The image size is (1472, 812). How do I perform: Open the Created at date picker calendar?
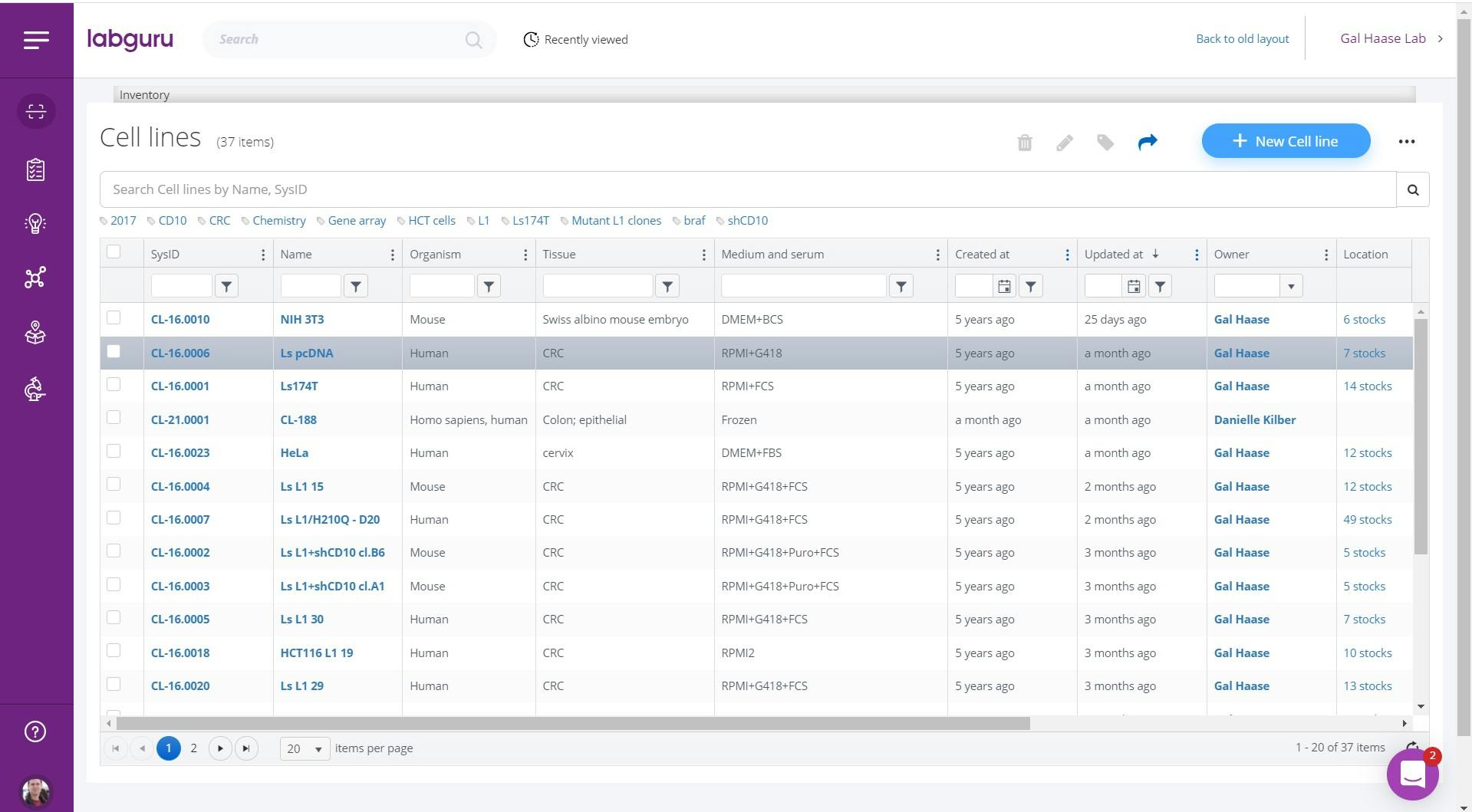coord(1005,285)
